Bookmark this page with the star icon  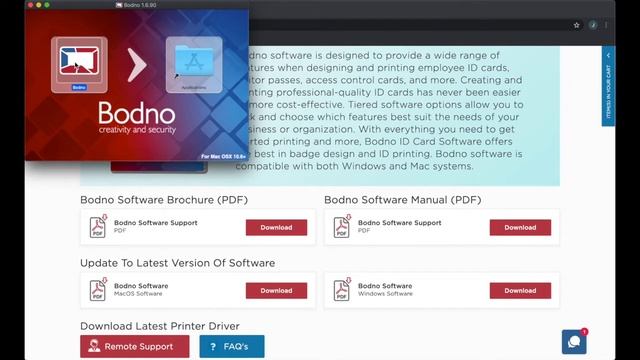point(576,25)
